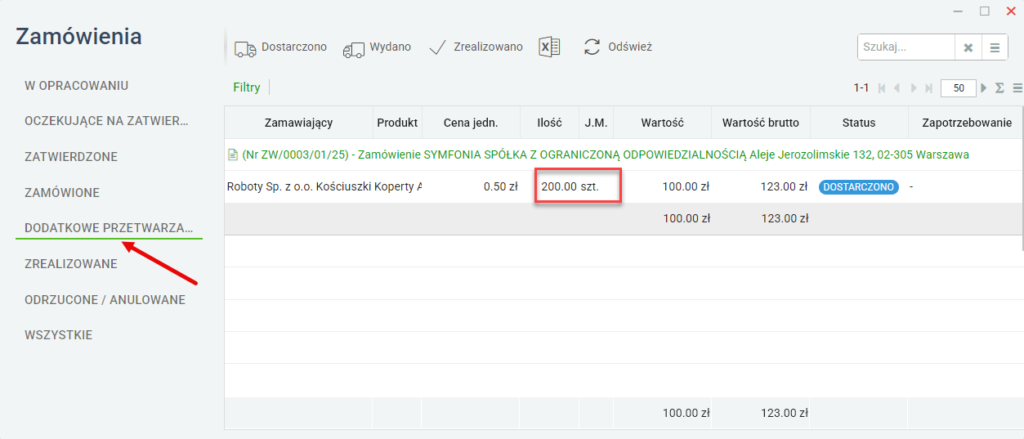1024x439 pixels.
Task: Sort by Produkt column header
Action: coord(397,122)
